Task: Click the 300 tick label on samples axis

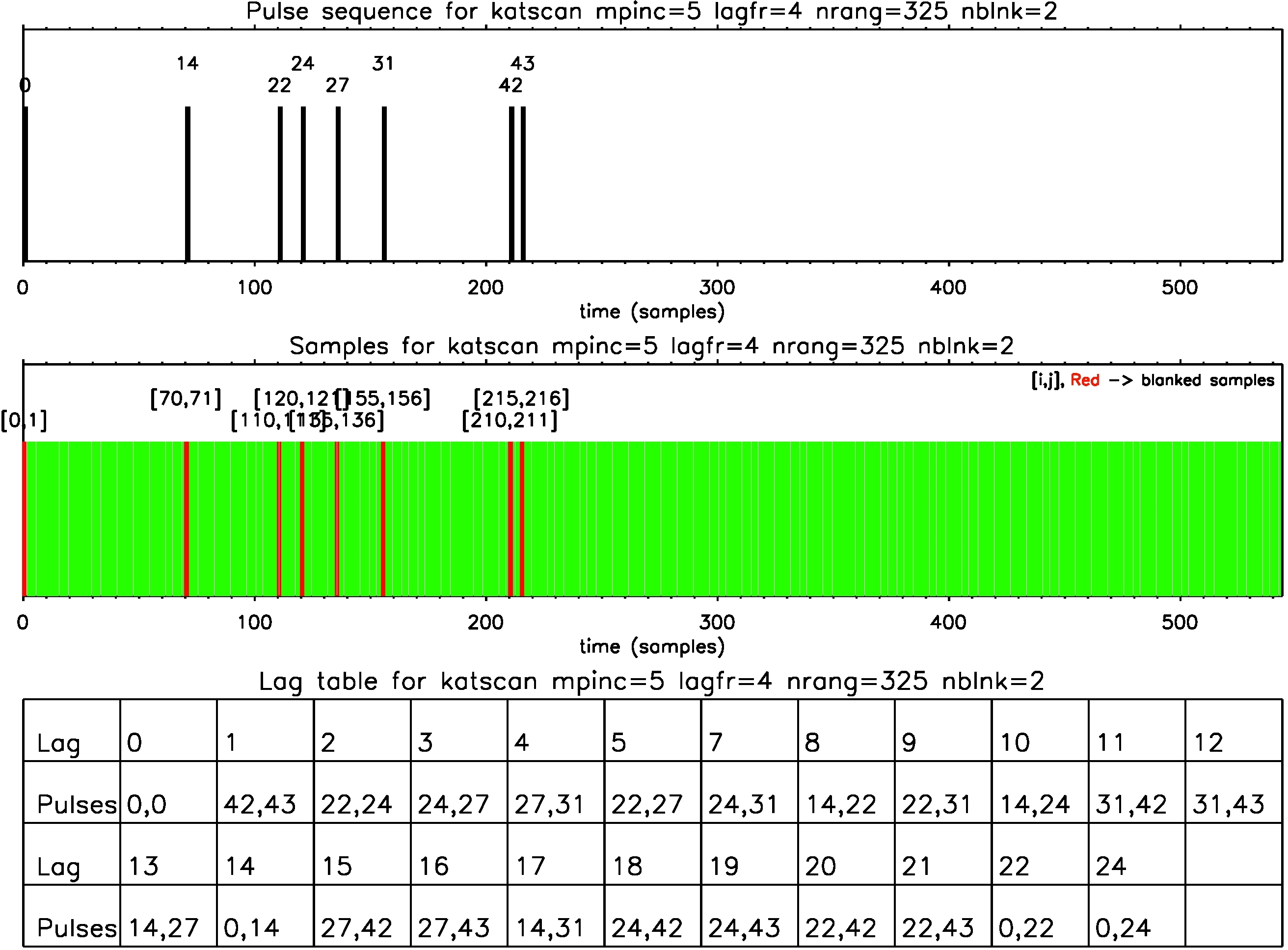Action: 717,622
